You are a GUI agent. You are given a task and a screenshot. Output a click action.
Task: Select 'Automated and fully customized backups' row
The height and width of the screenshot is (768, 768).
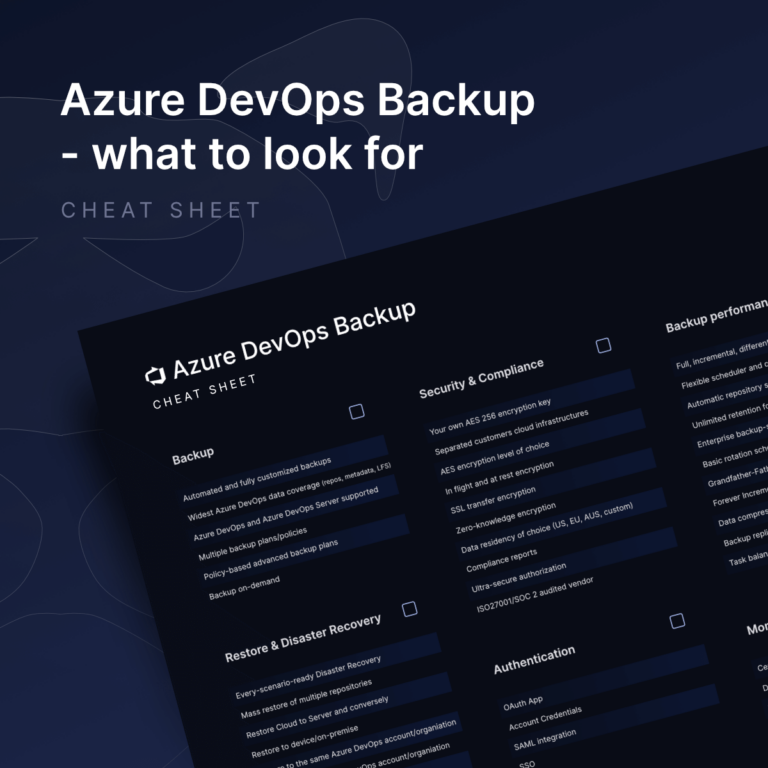pos(257,479)
